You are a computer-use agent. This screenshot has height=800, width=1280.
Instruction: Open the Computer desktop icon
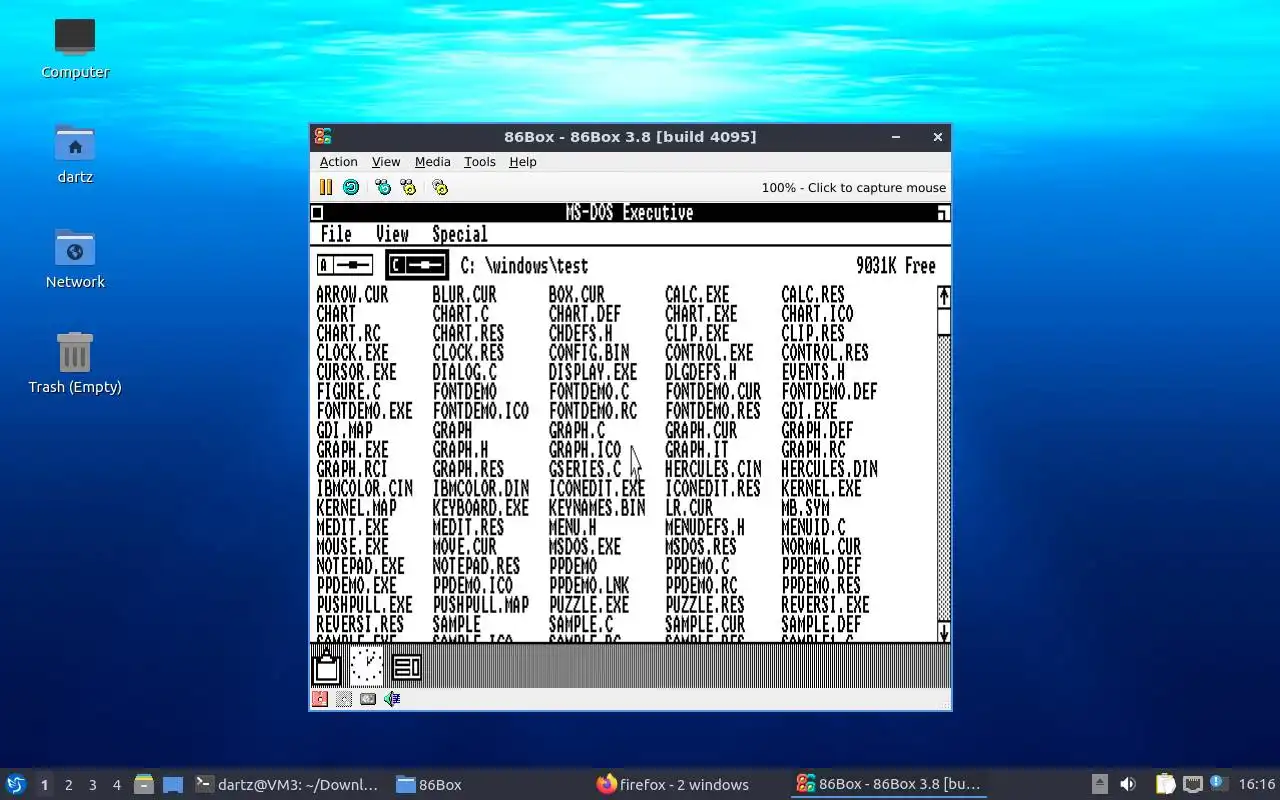(75, 48)
